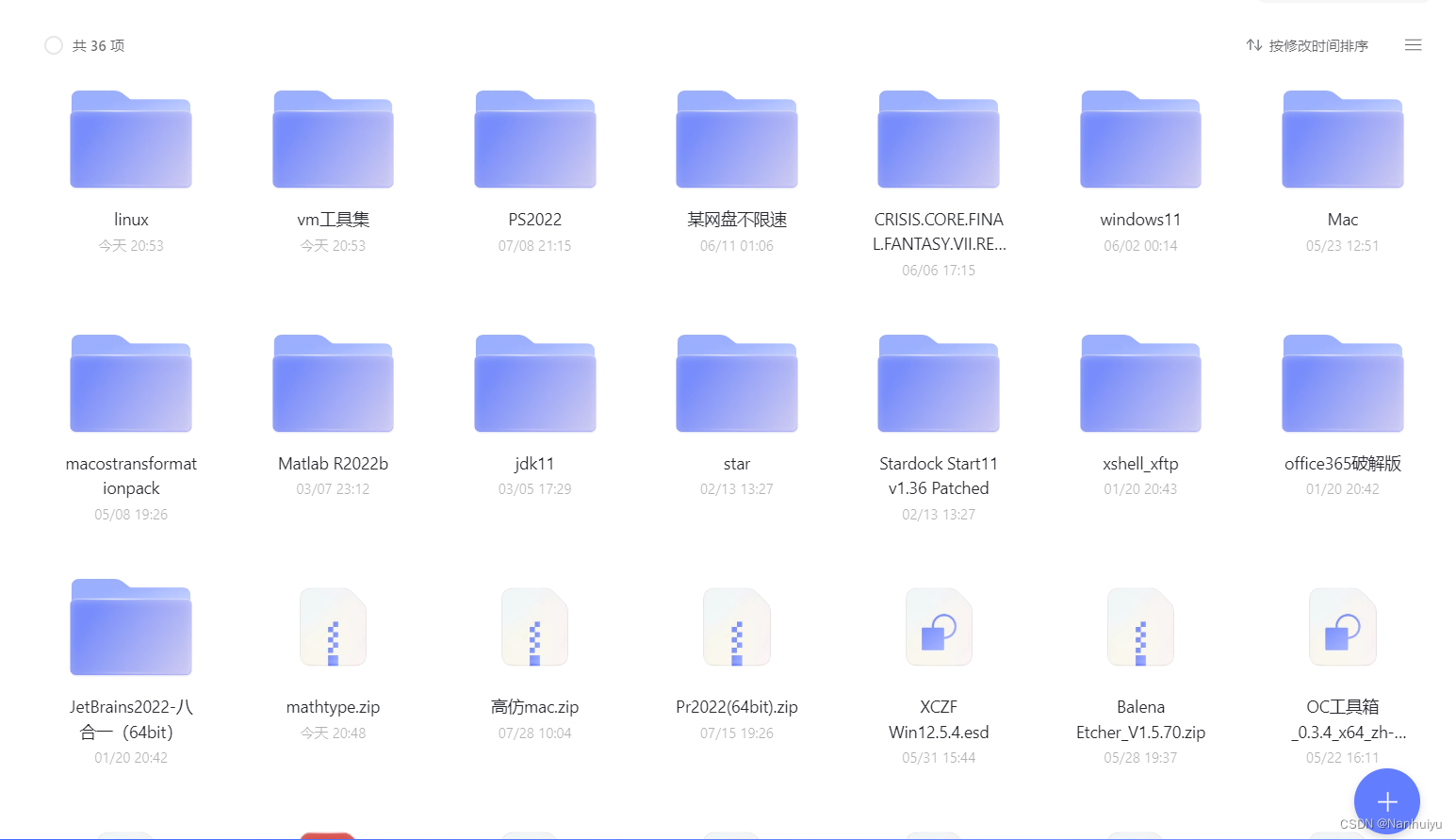The image size is (1456, 840).
Task: Click the Pr2022(64bit).zip file name
Action: tap(737, 707)
